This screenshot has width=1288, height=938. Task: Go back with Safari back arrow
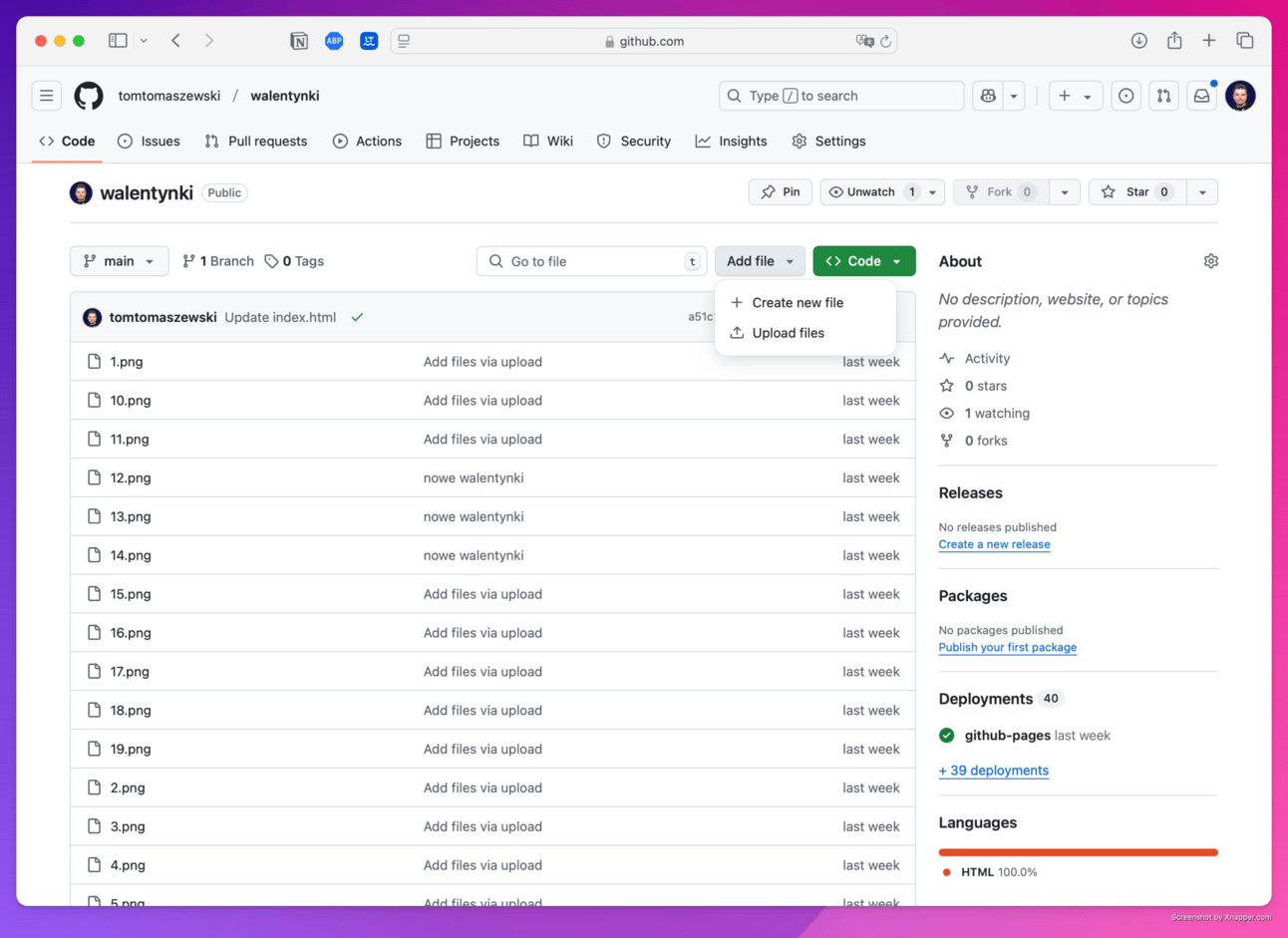tap(175, 41)
